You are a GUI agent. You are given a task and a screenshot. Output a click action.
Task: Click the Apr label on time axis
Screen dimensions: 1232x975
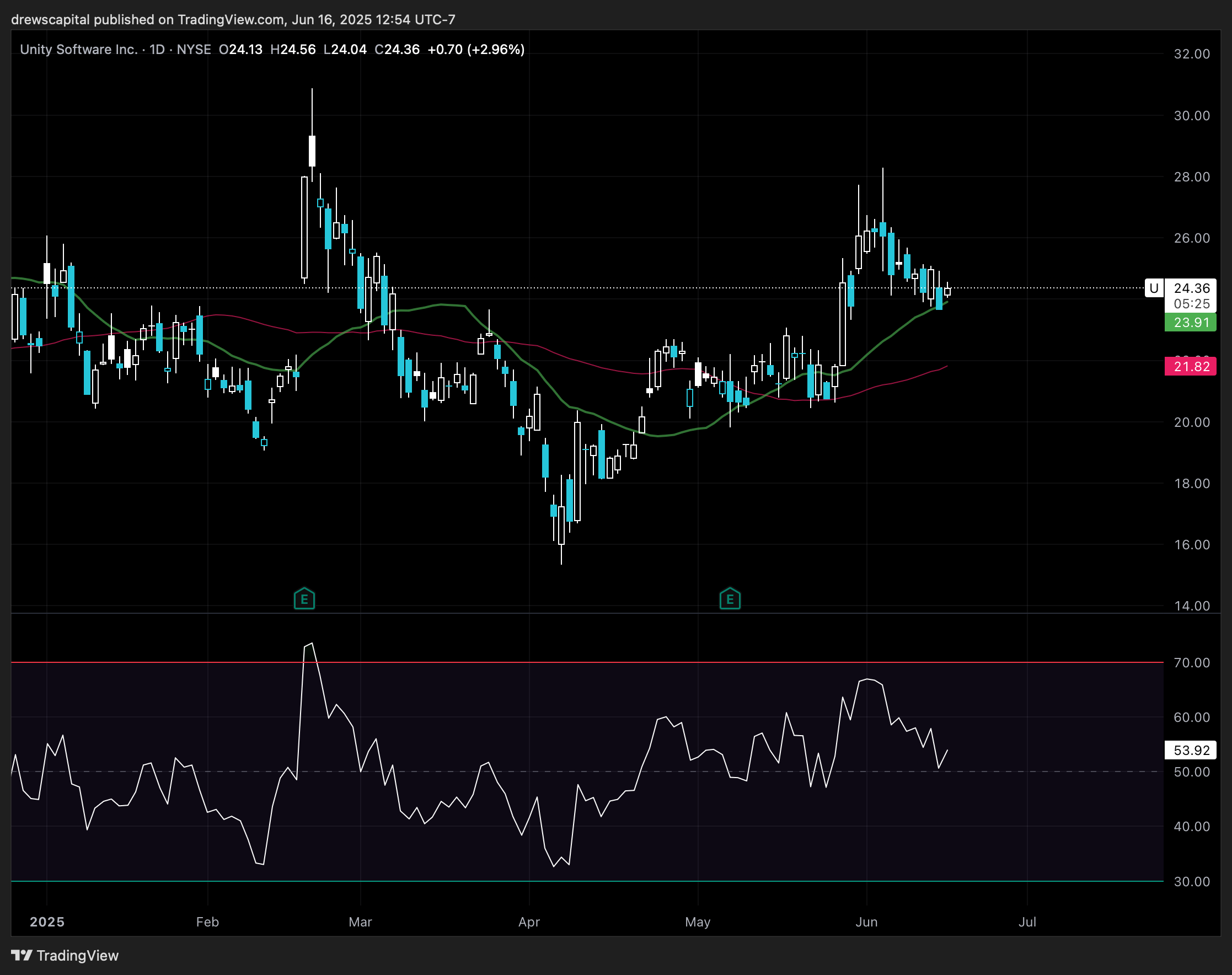pyautogui.click(x=529, y=922)
